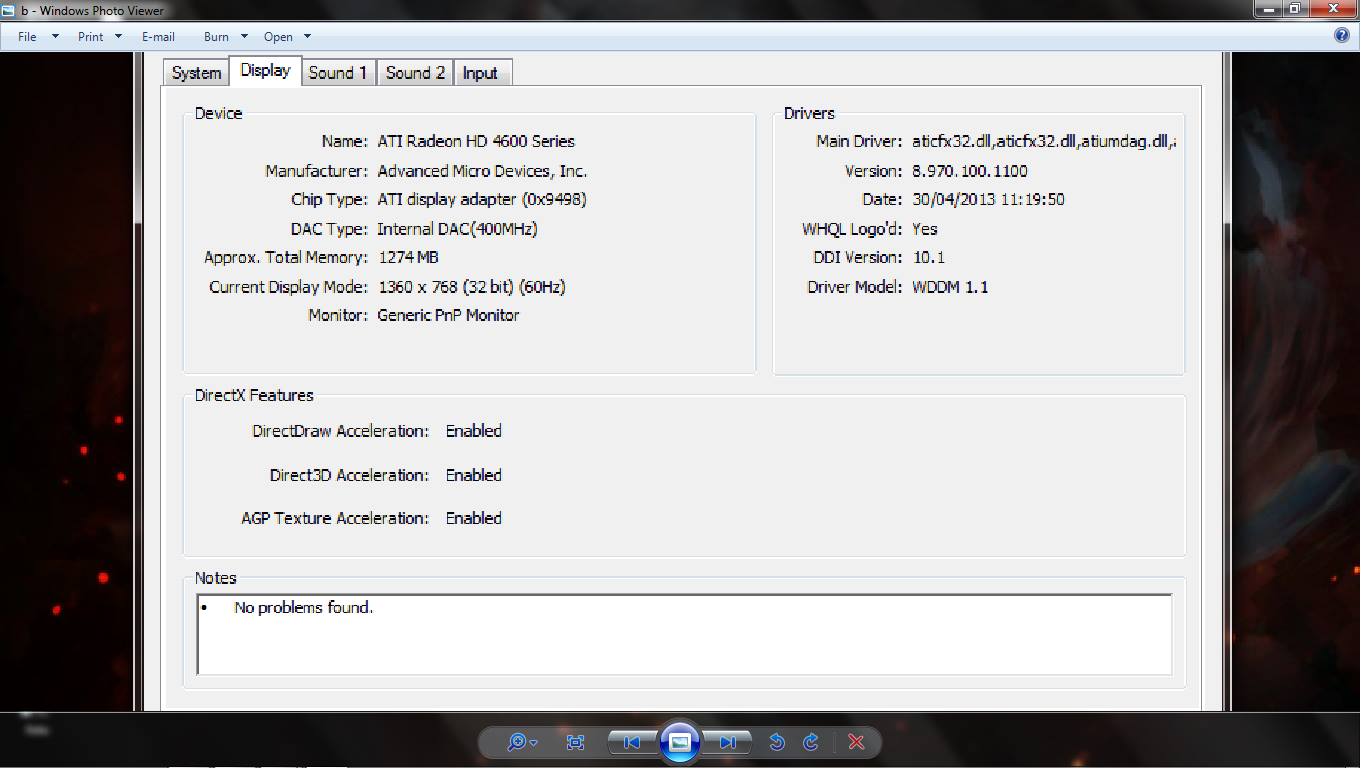Screen dimensions: 1364x768
Task: Select the magnifier zoom tool
Action: pos(516,742)
